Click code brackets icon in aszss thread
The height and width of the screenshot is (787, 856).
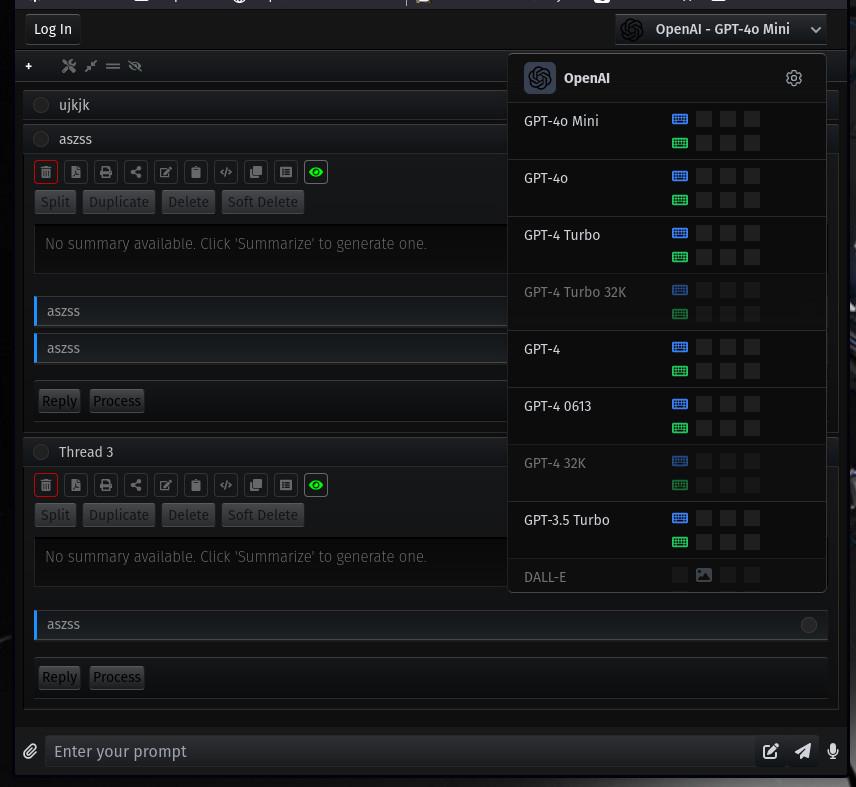pyautogui.click(x=226, y=172)
